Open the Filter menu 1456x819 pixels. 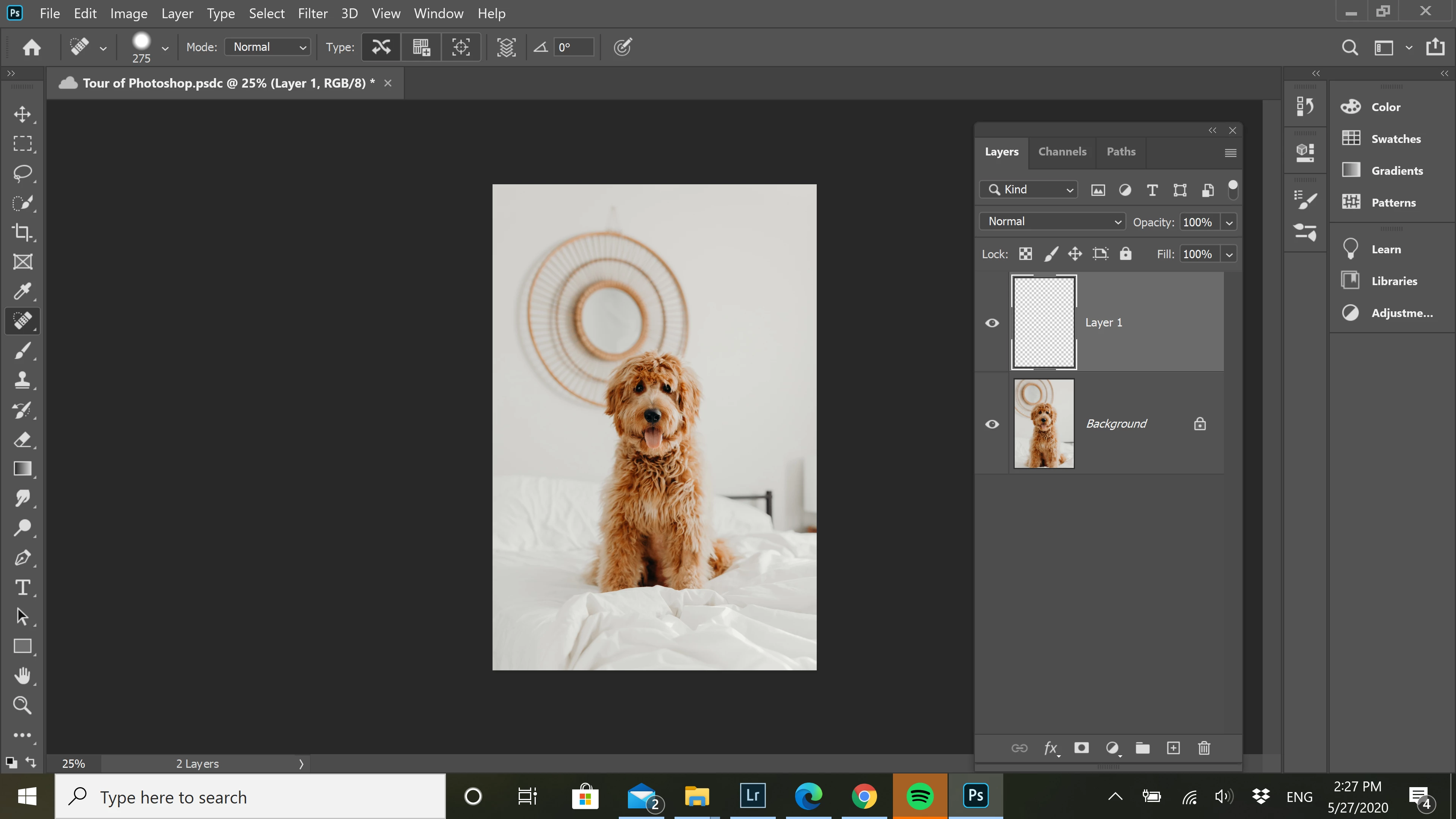312,14
